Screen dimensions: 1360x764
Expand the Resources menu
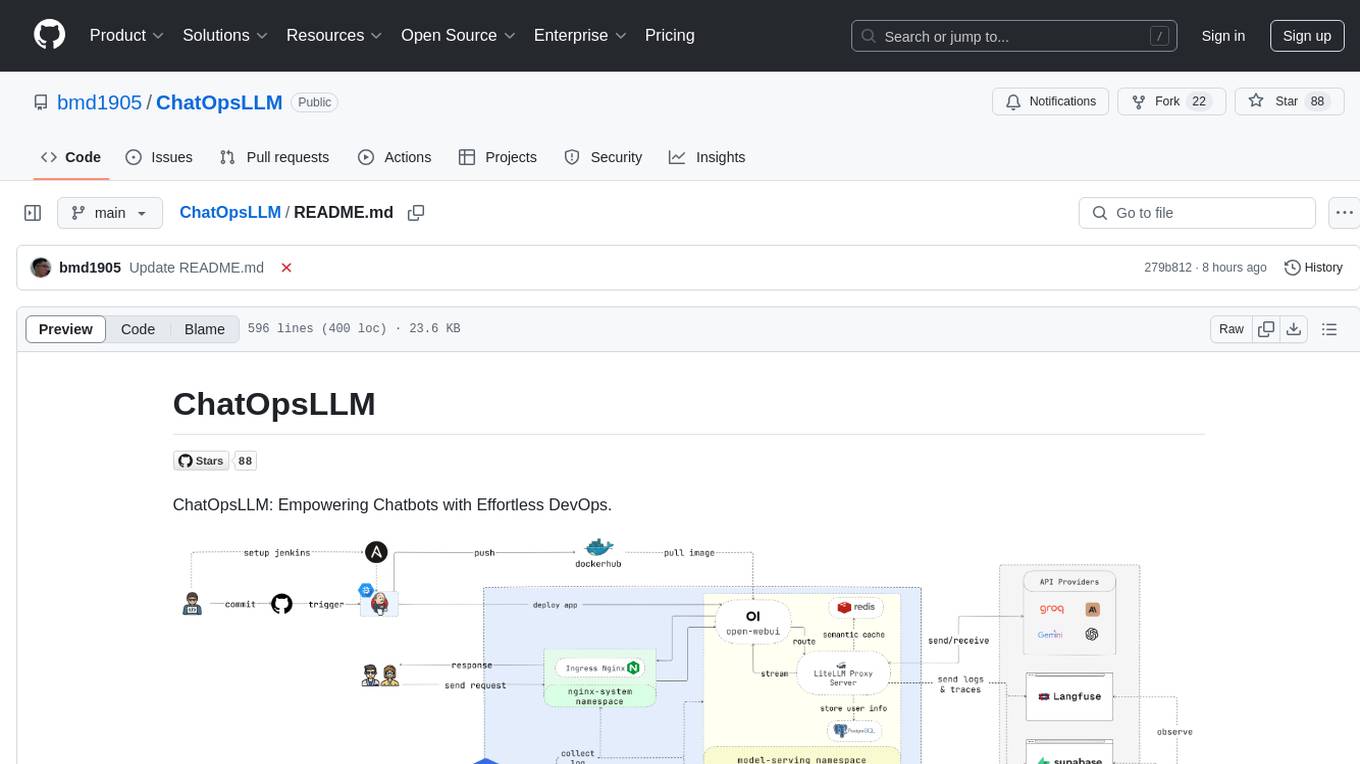[334, 35]
